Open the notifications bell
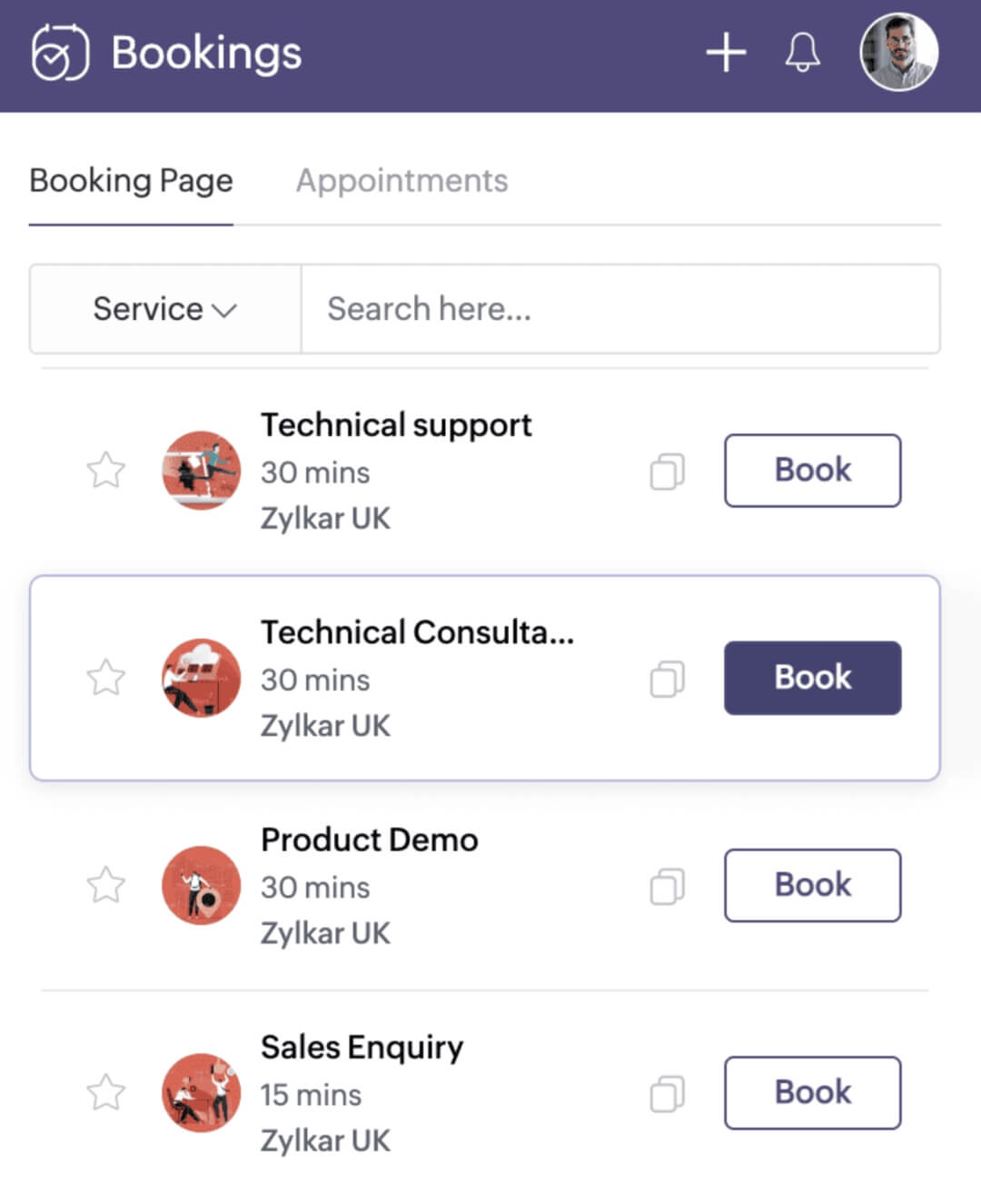The image size is (981, 1204). (x=802, y=53)
